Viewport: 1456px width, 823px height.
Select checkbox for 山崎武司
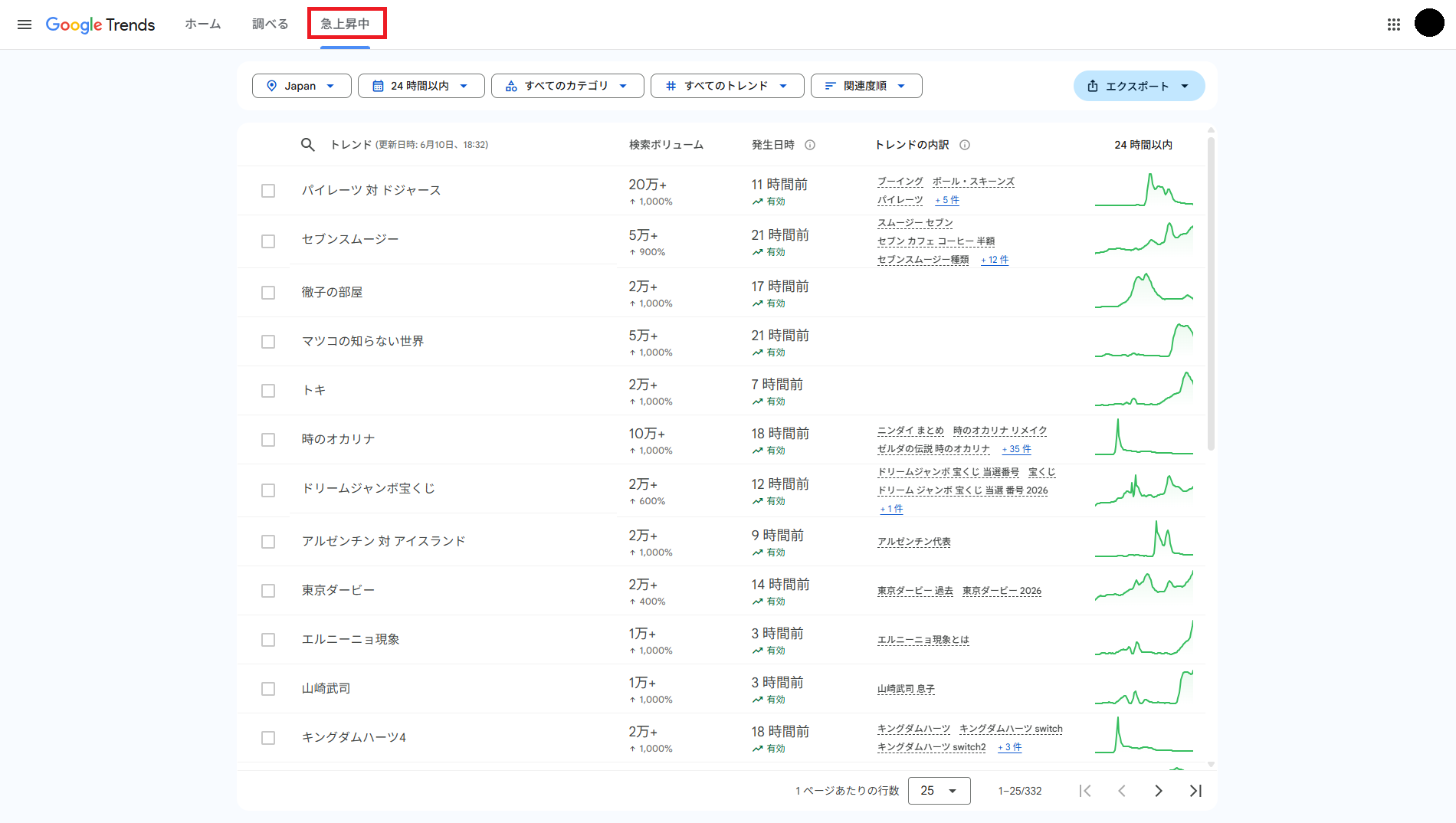tap(268, 689)
